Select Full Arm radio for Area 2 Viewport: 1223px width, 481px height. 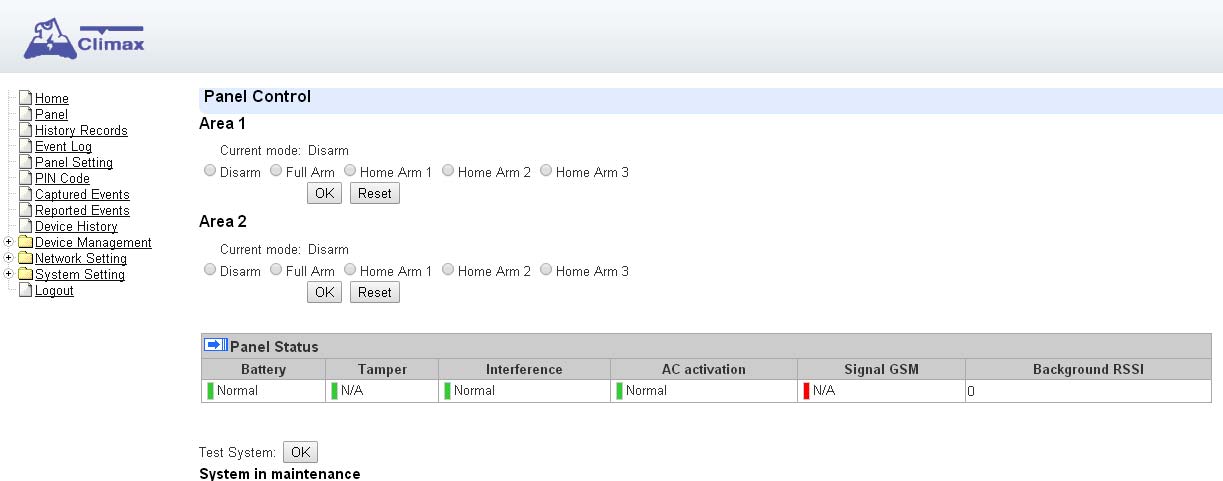(276, 270)
